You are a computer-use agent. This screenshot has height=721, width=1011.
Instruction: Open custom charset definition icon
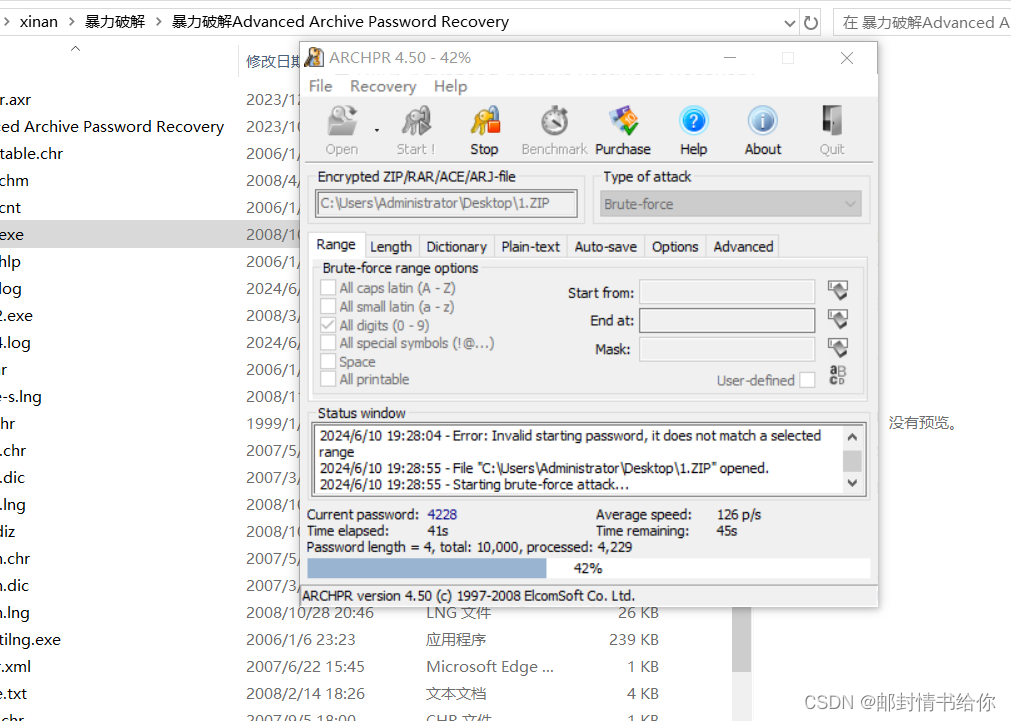(837, 375)
